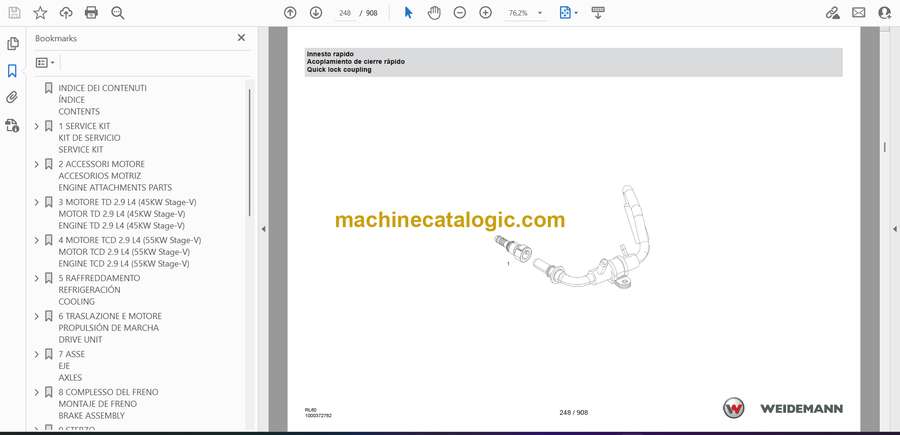900x435 pixels.
Task: Activate the arrow selection tool
Action: pos(408,13)
